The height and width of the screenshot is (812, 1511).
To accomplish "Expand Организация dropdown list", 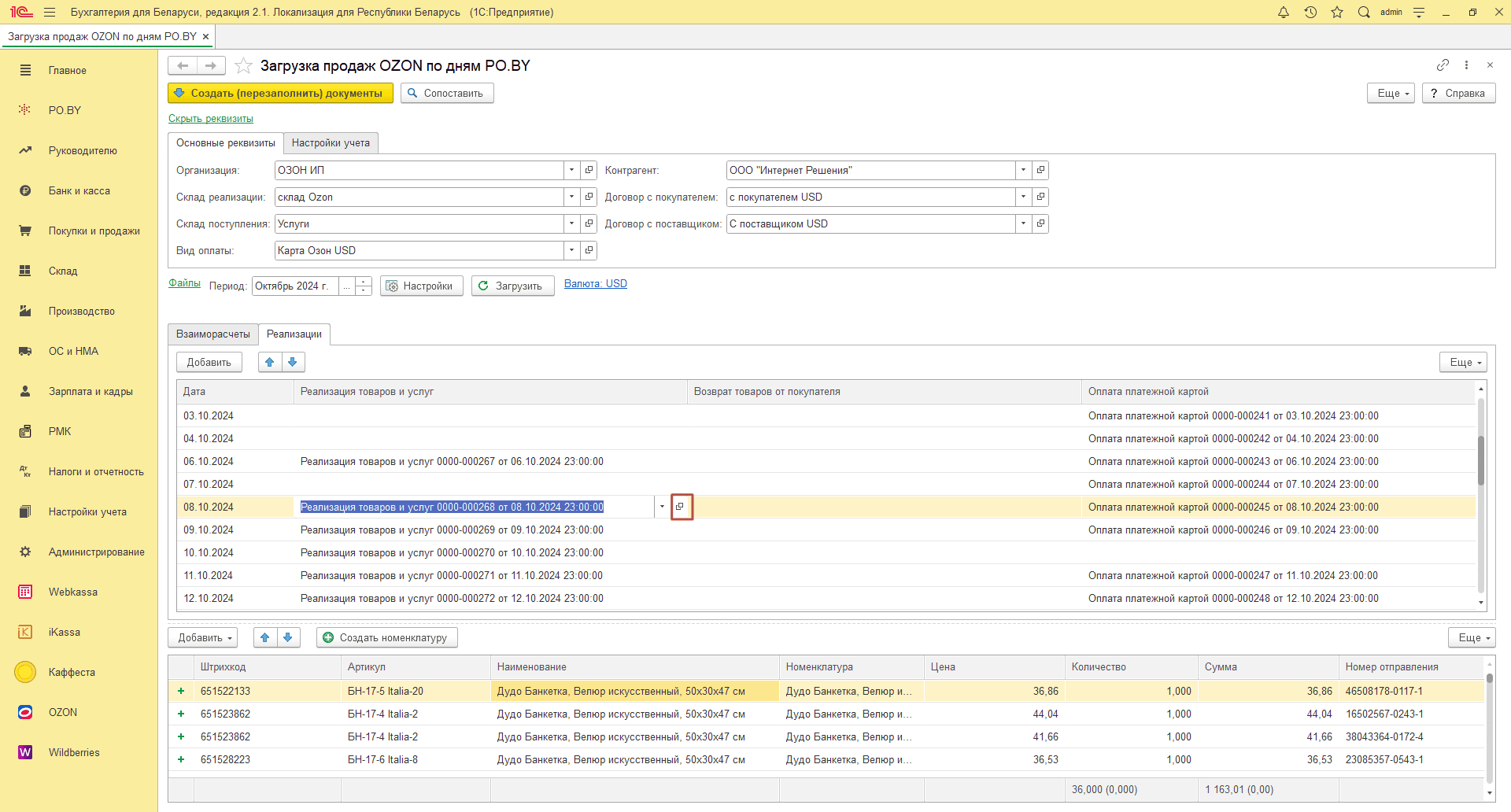I will pyautogui.click(x=571, y=170).
